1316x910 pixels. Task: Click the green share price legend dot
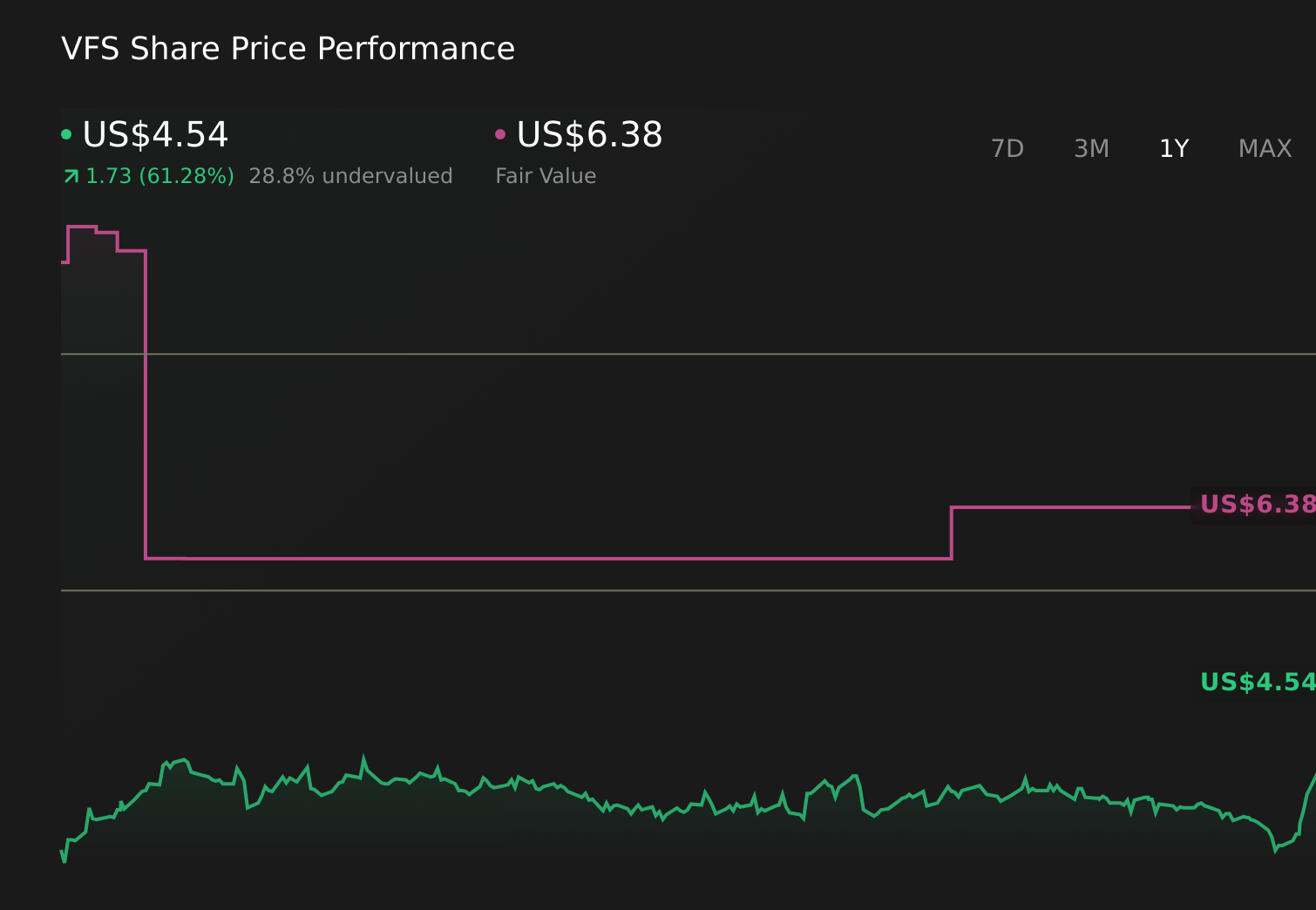[x=66, y=133]
